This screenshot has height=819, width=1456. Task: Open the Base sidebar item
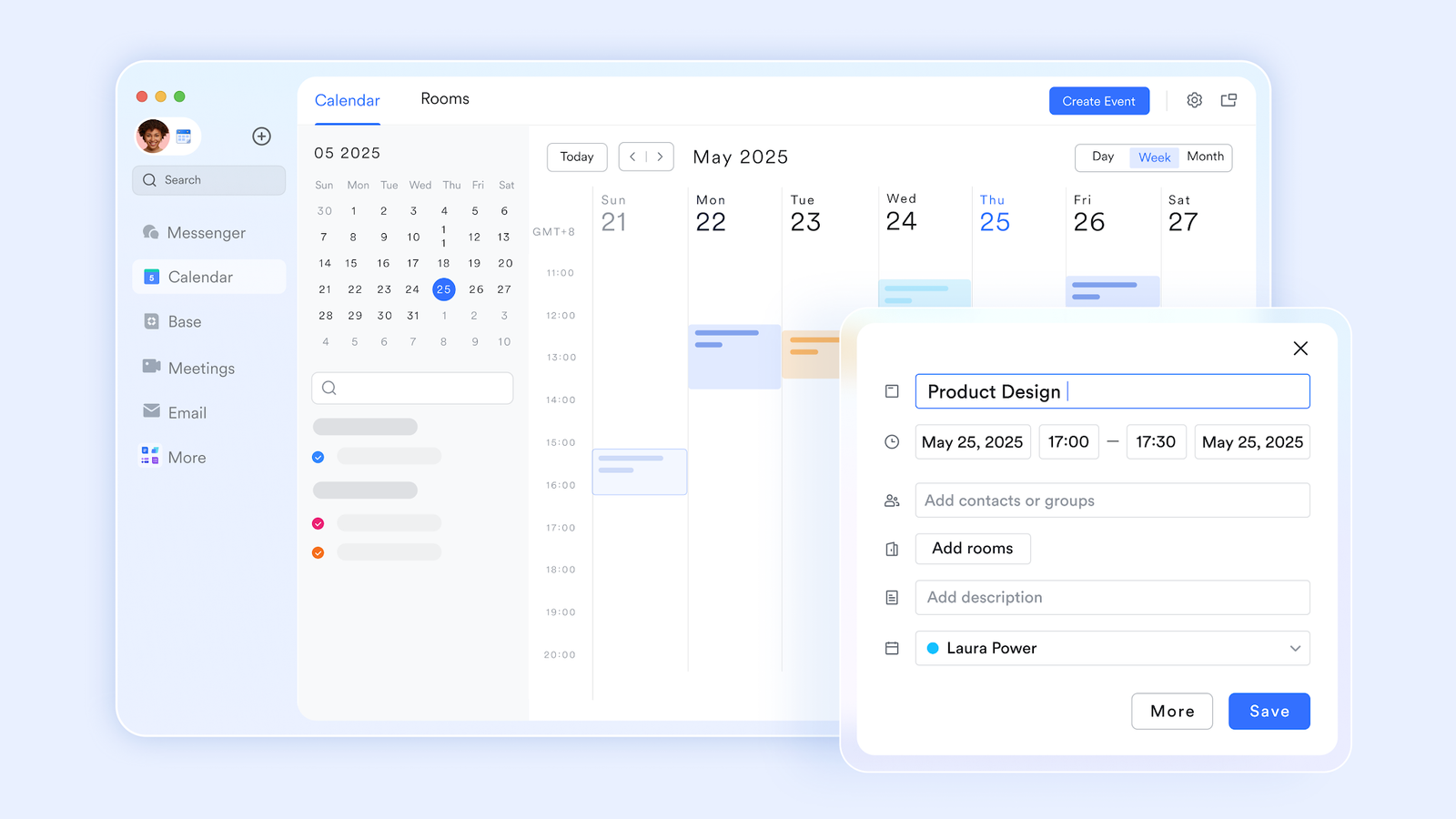pyautogui.click(x=184, y=322)
